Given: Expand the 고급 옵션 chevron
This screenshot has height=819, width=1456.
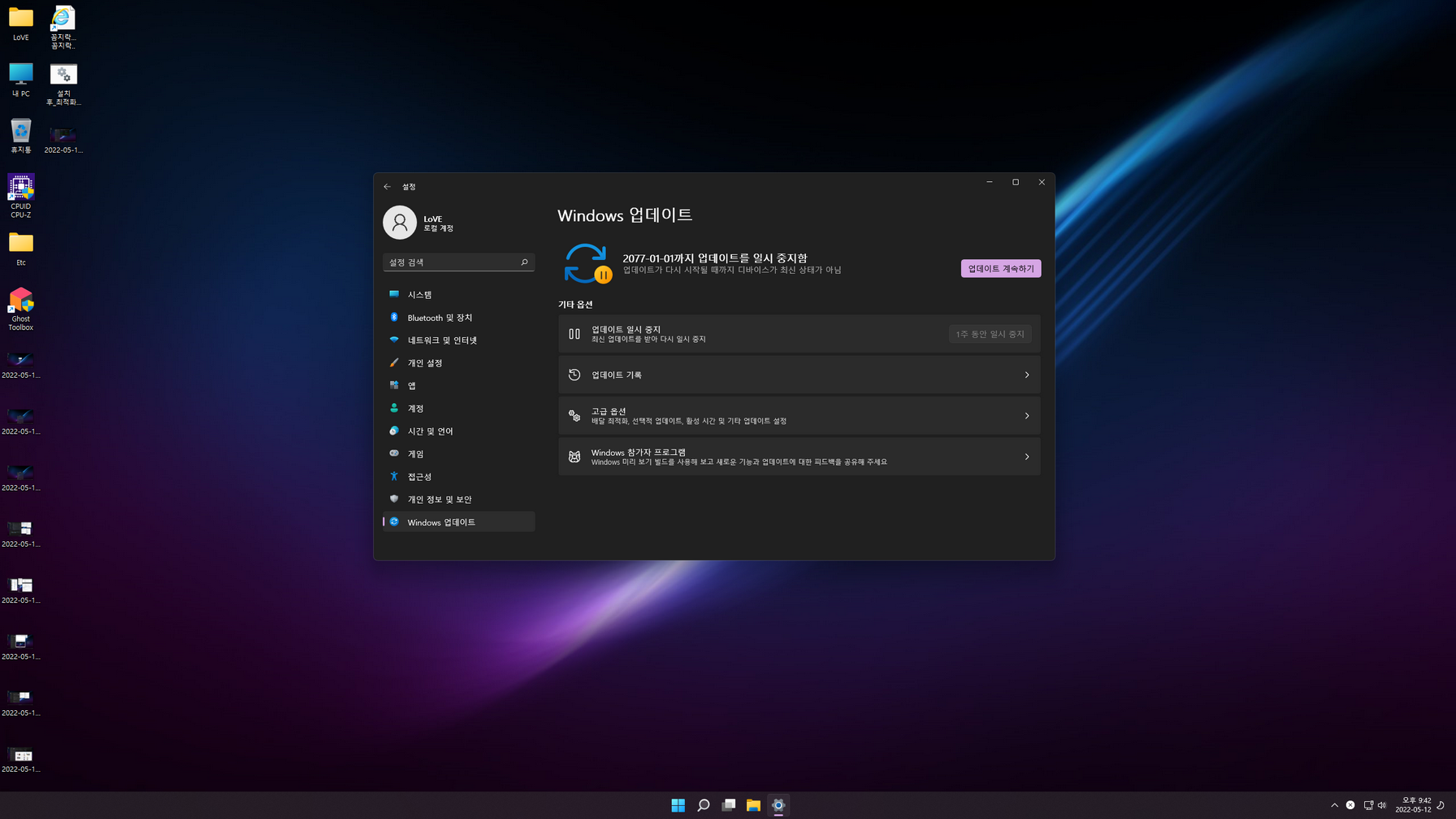Looking at the screenshot, I should pyautogui.click(x=1027, y=416).
